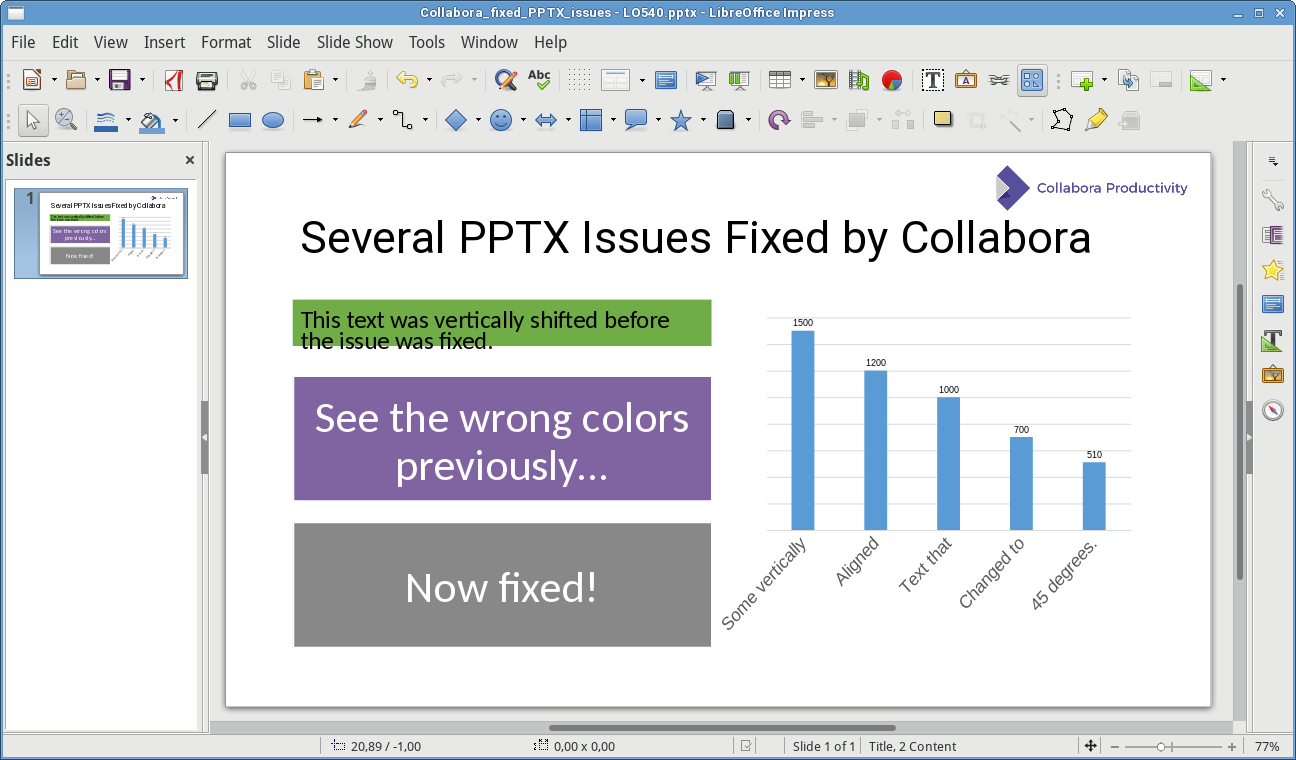Start slideshow from current slide icon
This screenshot has width=1296, height=760.
click(x=739, y=80)
